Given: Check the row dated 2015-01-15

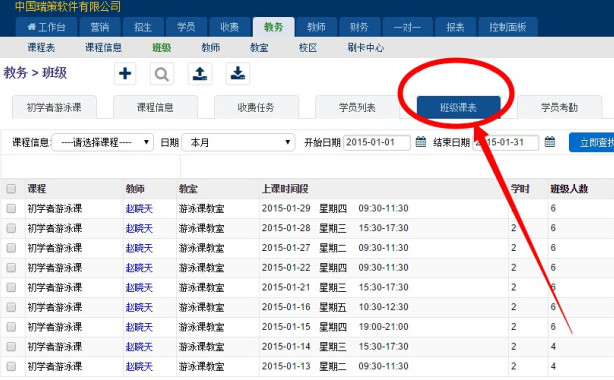Looking at the screenshot, I should pos(11,327).
